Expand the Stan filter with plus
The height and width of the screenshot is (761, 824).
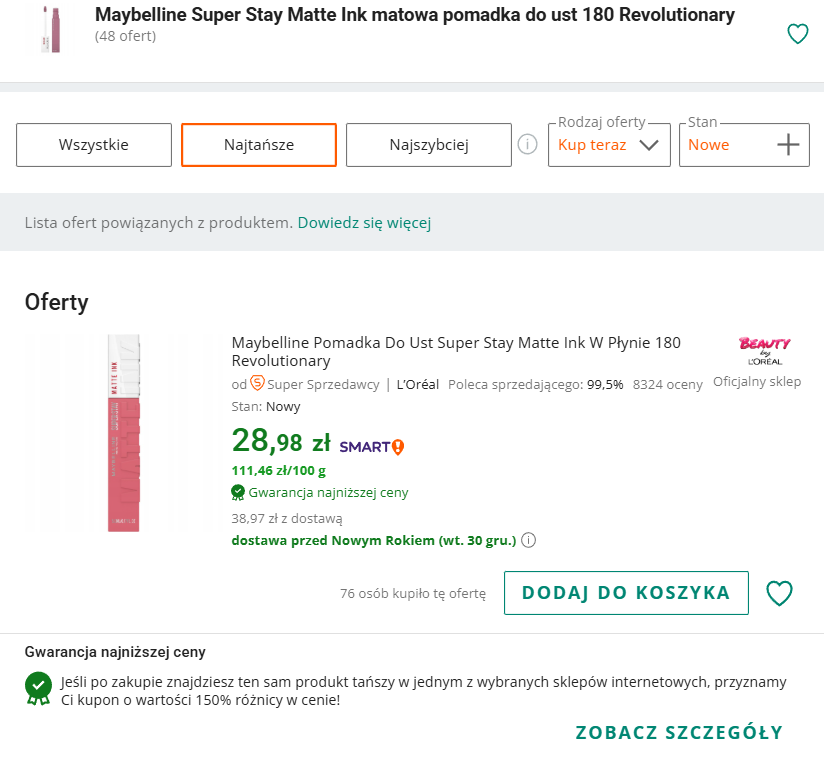tap(788, 145)
